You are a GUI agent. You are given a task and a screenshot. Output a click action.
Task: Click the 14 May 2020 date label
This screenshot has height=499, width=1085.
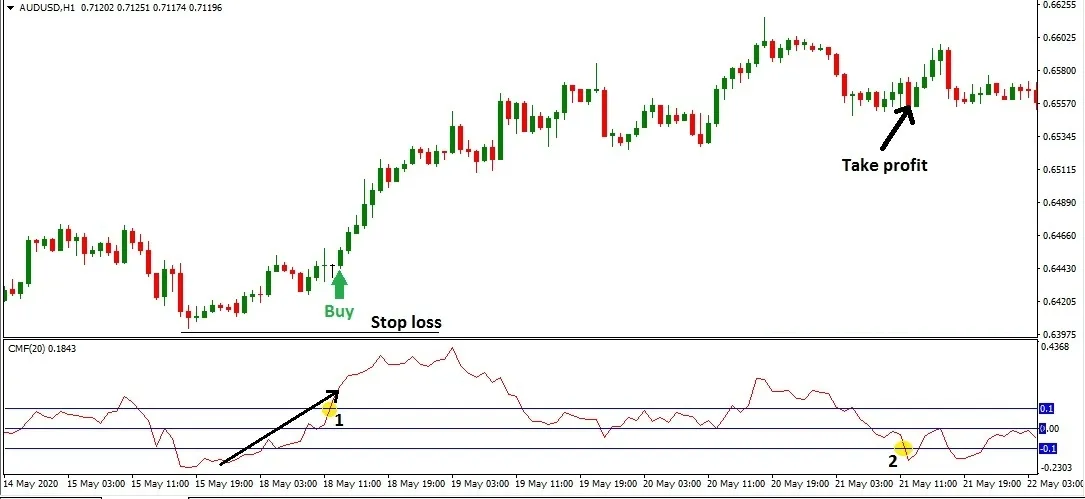31,482
